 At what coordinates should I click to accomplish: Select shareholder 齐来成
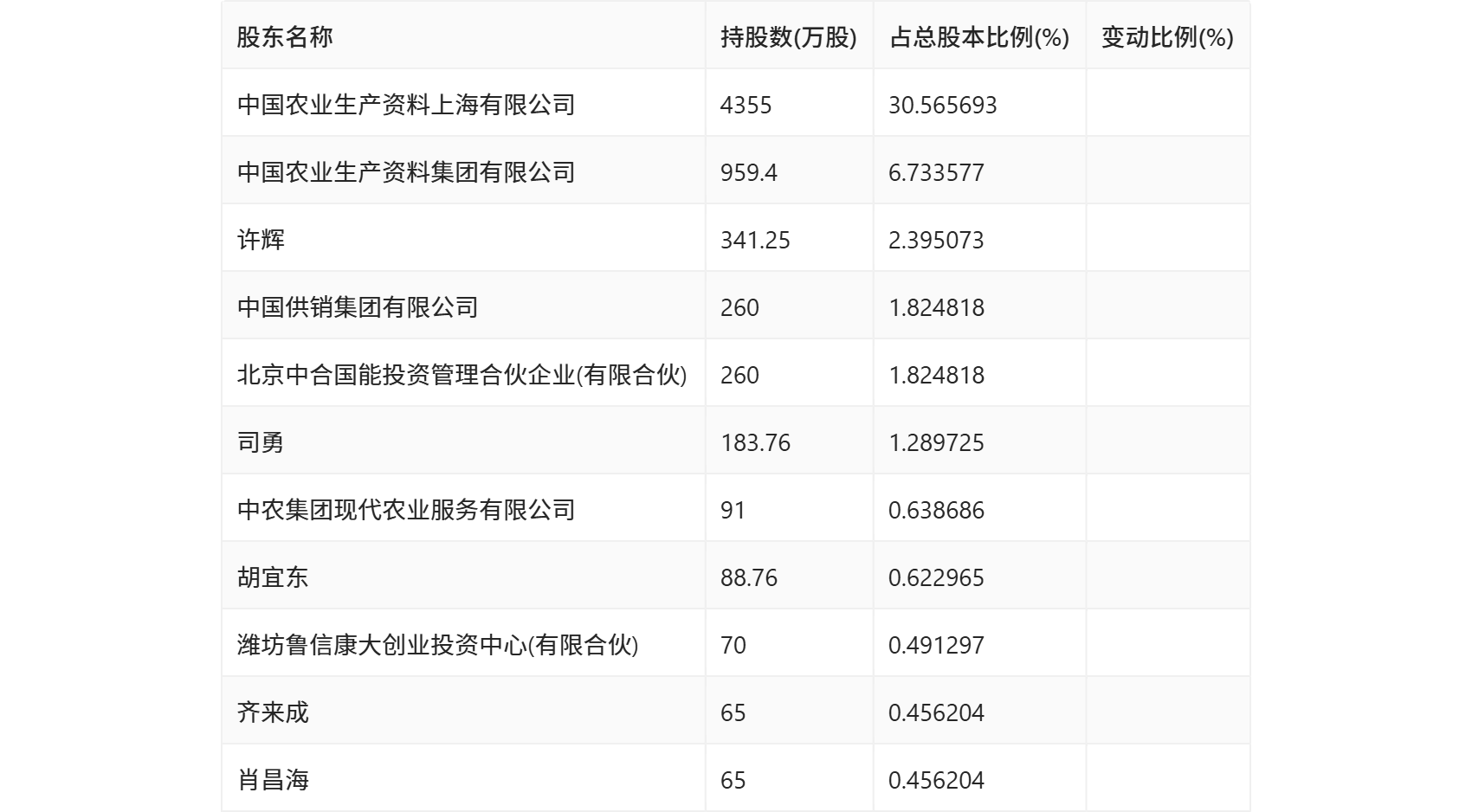tap(273, 712)
